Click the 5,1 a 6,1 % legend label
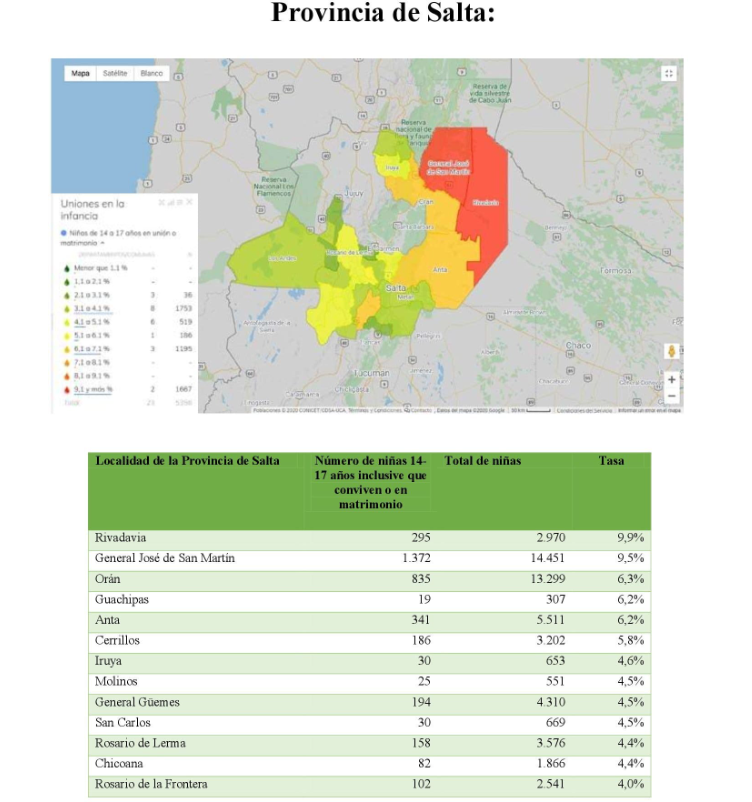The image size is (752, 802). [92, 335]
